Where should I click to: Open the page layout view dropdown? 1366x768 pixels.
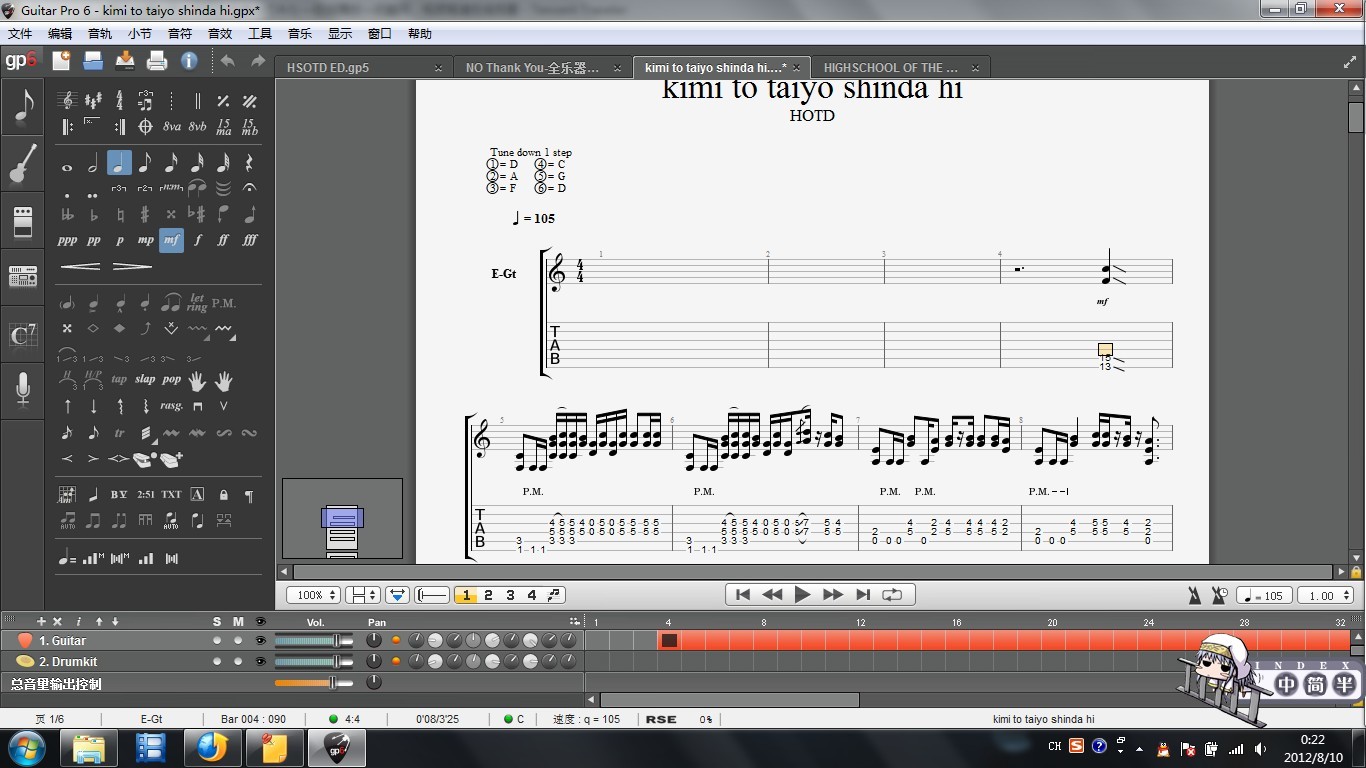point(362,595)
